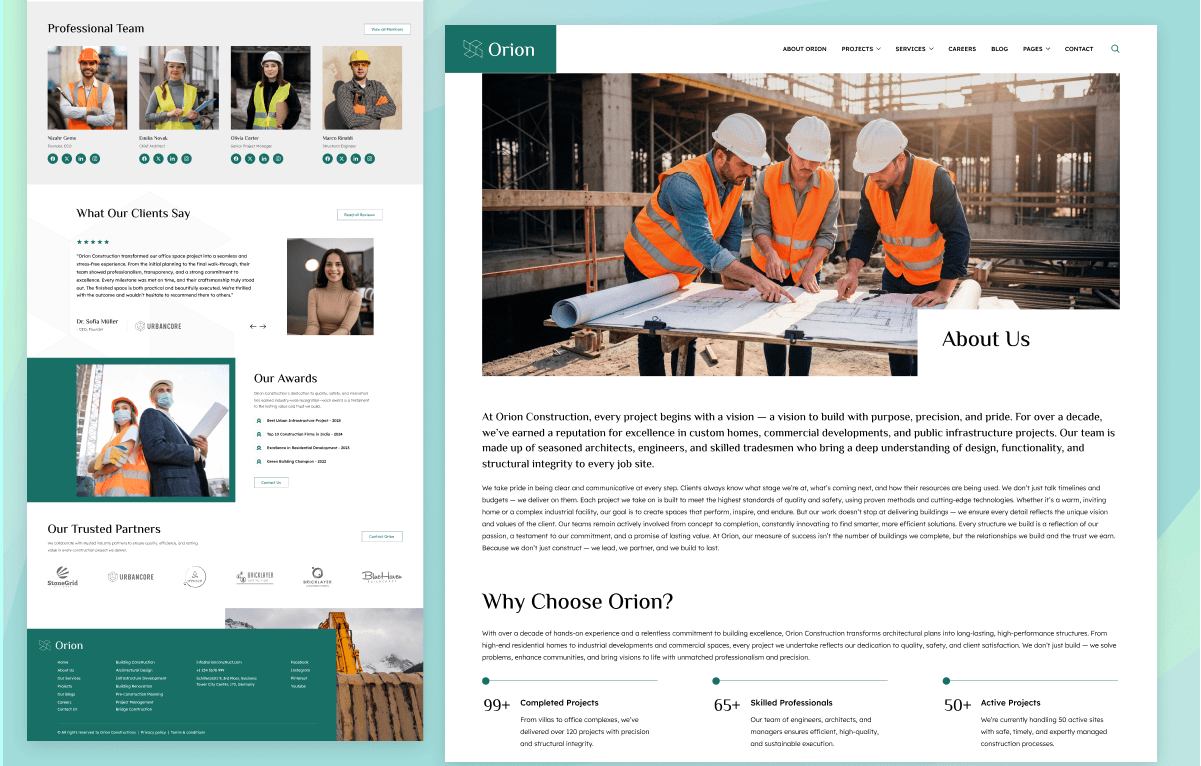Expand the Services dropdown in navigation
Viewport: 1201px width, 766px height.
(x=913, y=49)
